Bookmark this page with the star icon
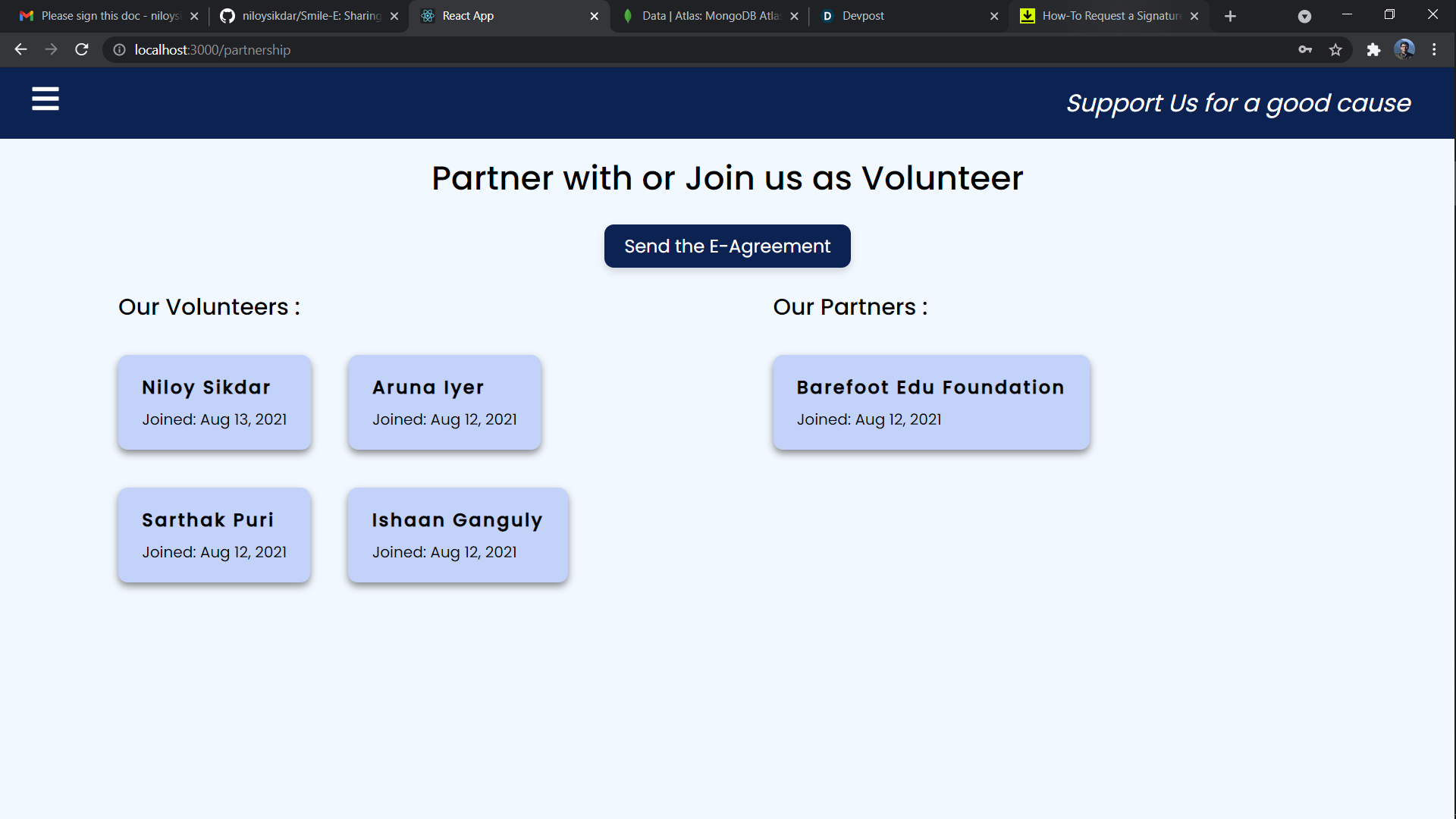 click(1335, 50)
